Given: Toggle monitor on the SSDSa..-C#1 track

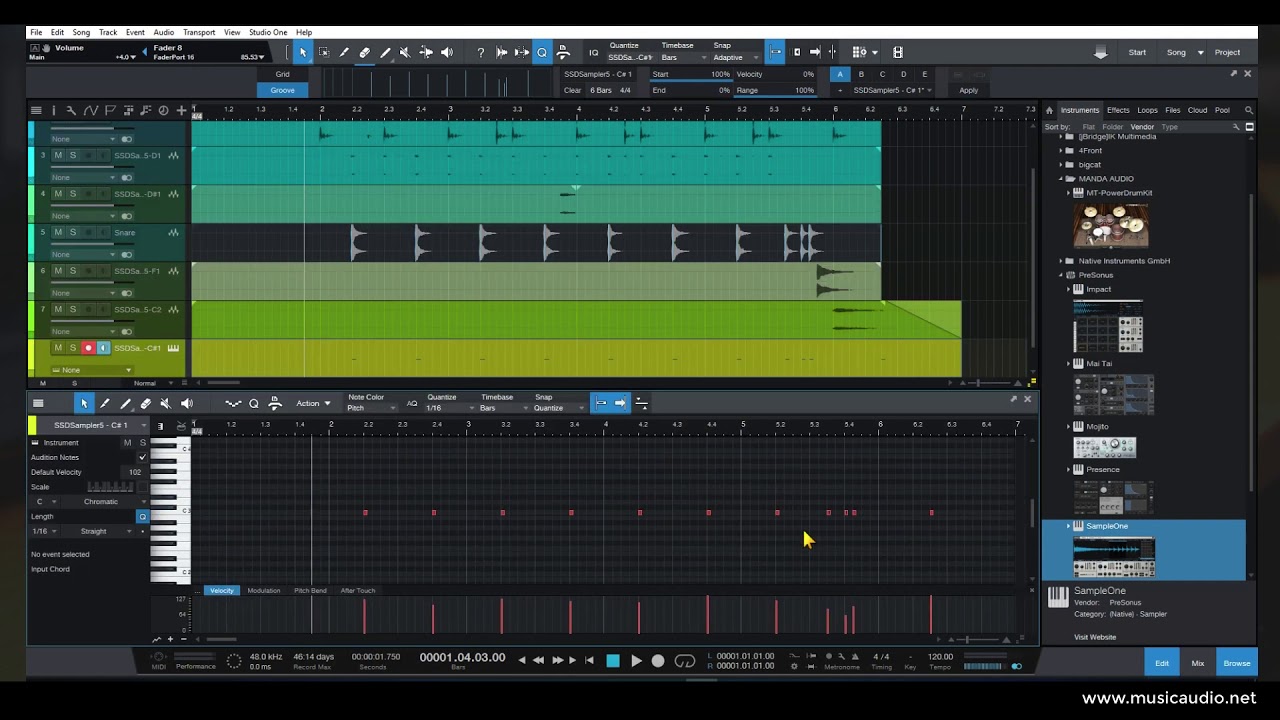Looking at the screenshot, I should (x=103, y=348).
